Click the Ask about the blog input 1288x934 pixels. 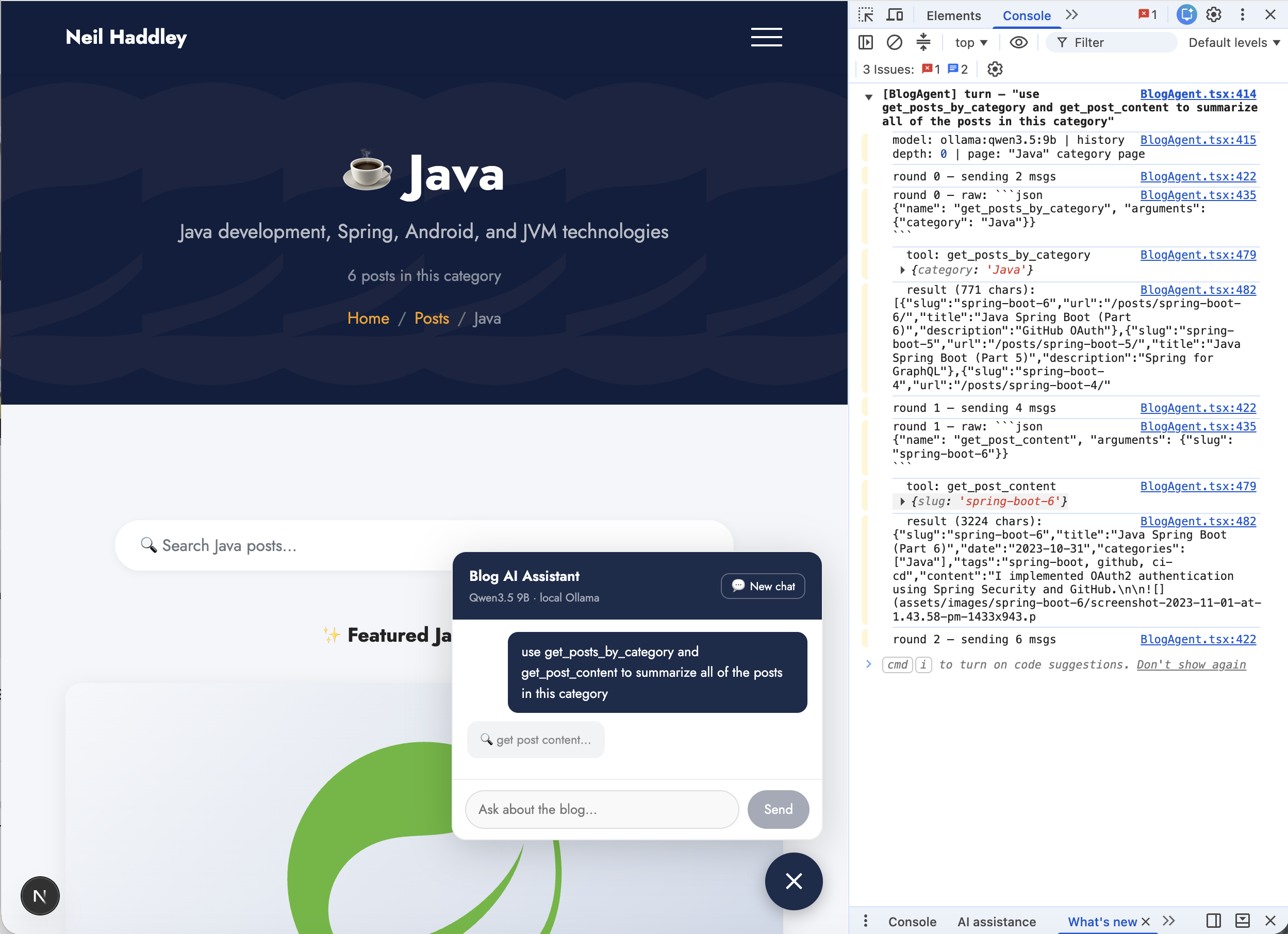pyautogui.click(x=602, y=809)
